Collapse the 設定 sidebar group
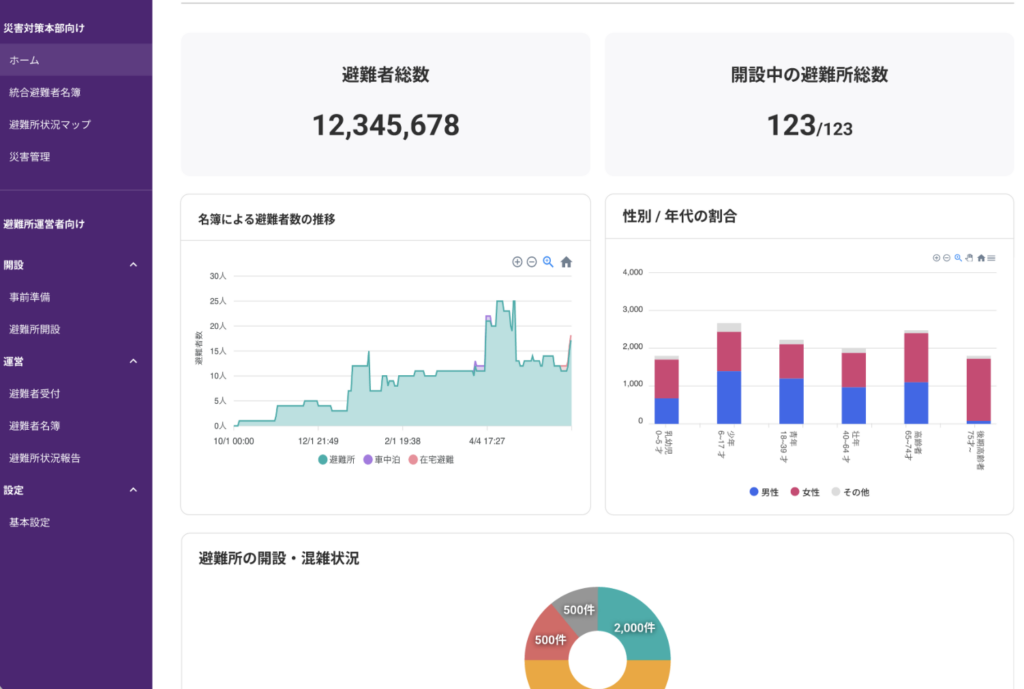The width and height of the screenshot is (1024, 689). pyautogui.click(x=134, y=490)
